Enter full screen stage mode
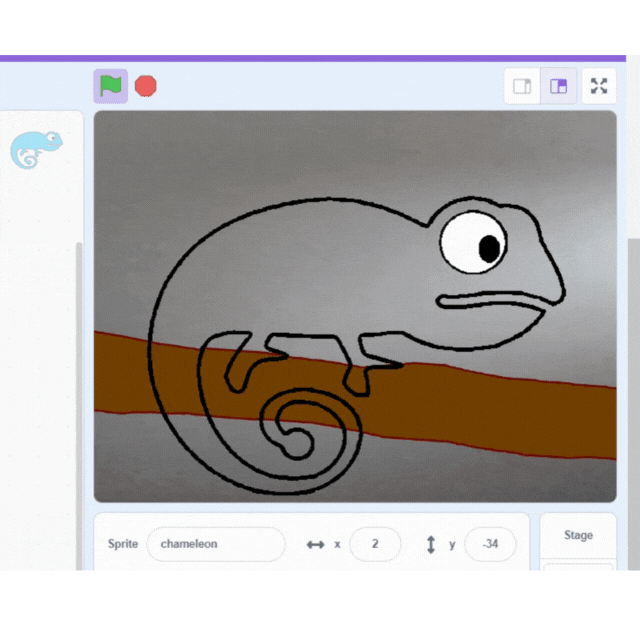This screenshot has height=640, width=640. 599,86
